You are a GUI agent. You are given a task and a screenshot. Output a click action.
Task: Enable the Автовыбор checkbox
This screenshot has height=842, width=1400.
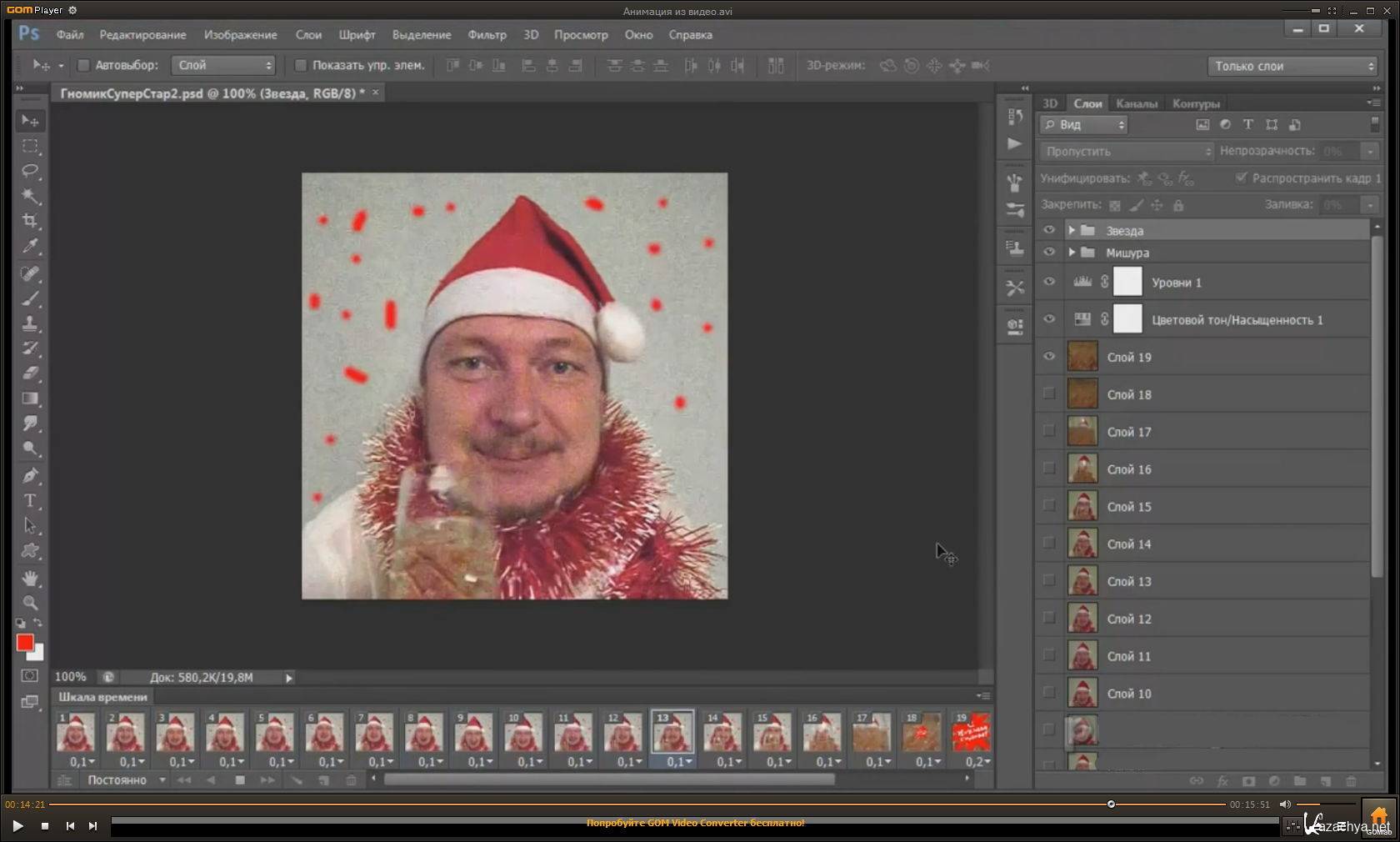click(83, 65)
